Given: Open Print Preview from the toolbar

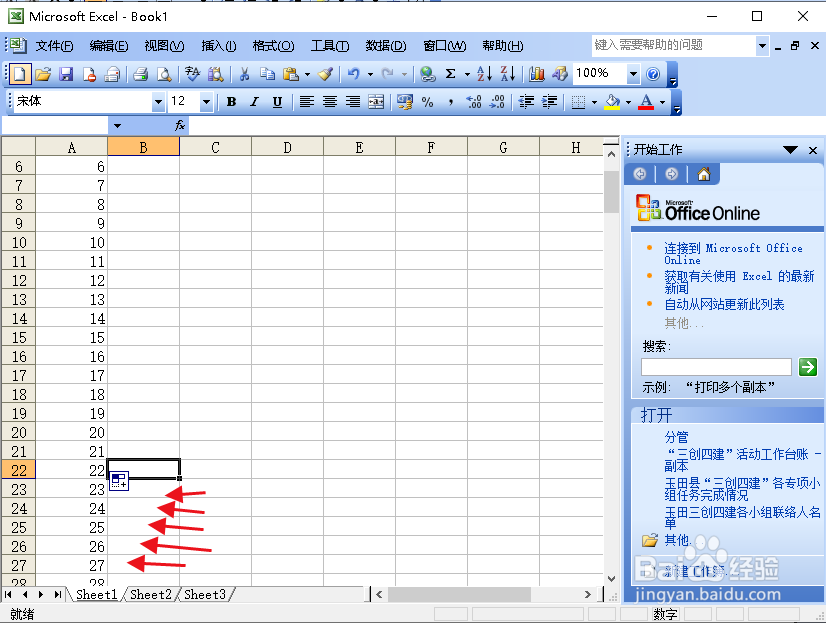Looking at the screenshot, I should [164, 74].
